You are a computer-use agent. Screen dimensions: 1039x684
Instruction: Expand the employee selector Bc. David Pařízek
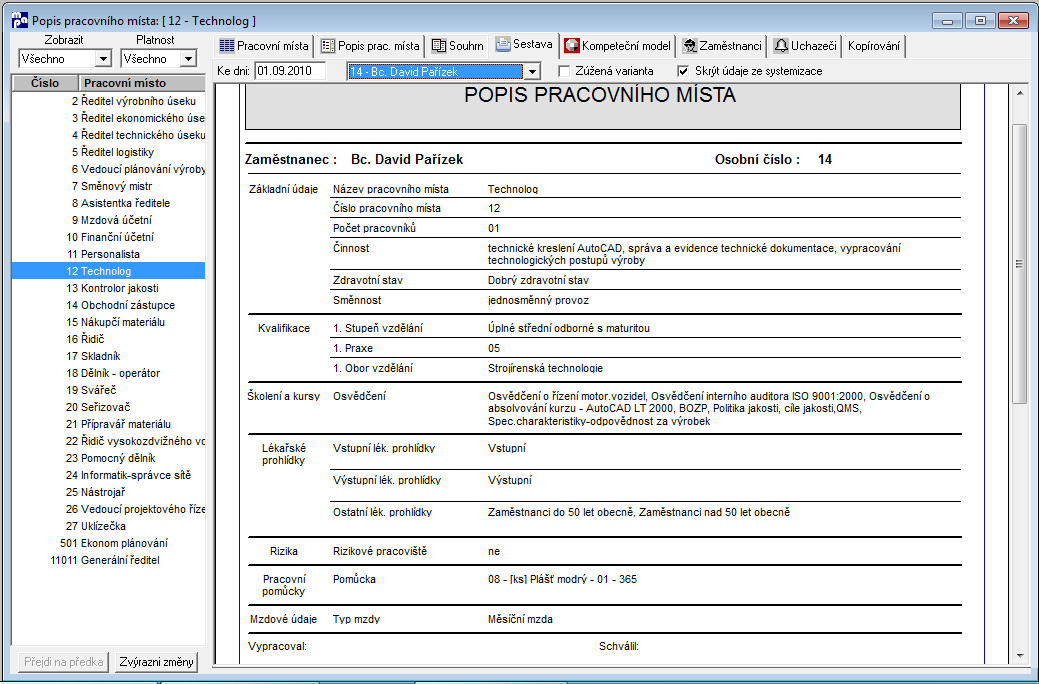click(533, 71)
